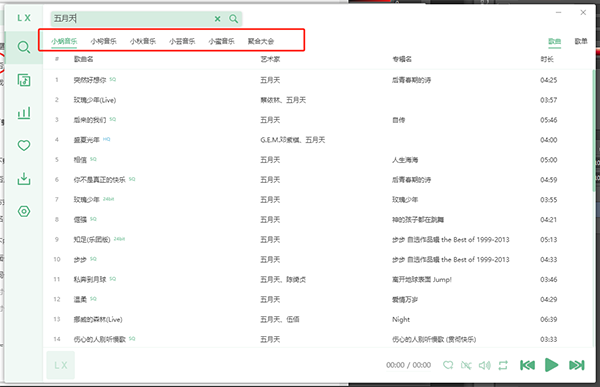Viewport: 600px width, 387px height.
Task: Select song 伤心的人别听慢歌
Action: (99, 339)
